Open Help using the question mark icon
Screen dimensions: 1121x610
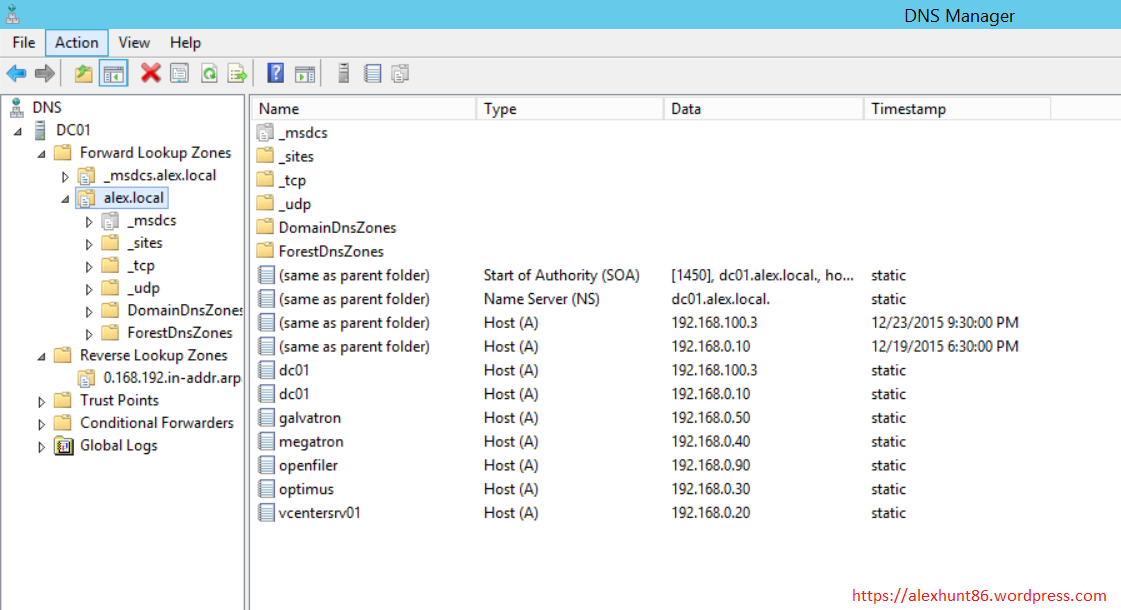tap(275, 72)
